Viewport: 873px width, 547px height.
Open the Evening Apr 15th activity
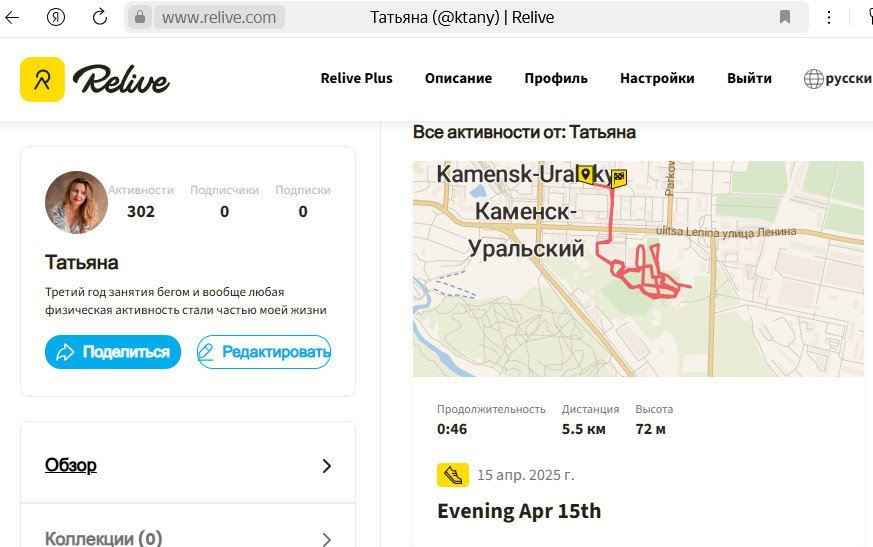[519, 511]
